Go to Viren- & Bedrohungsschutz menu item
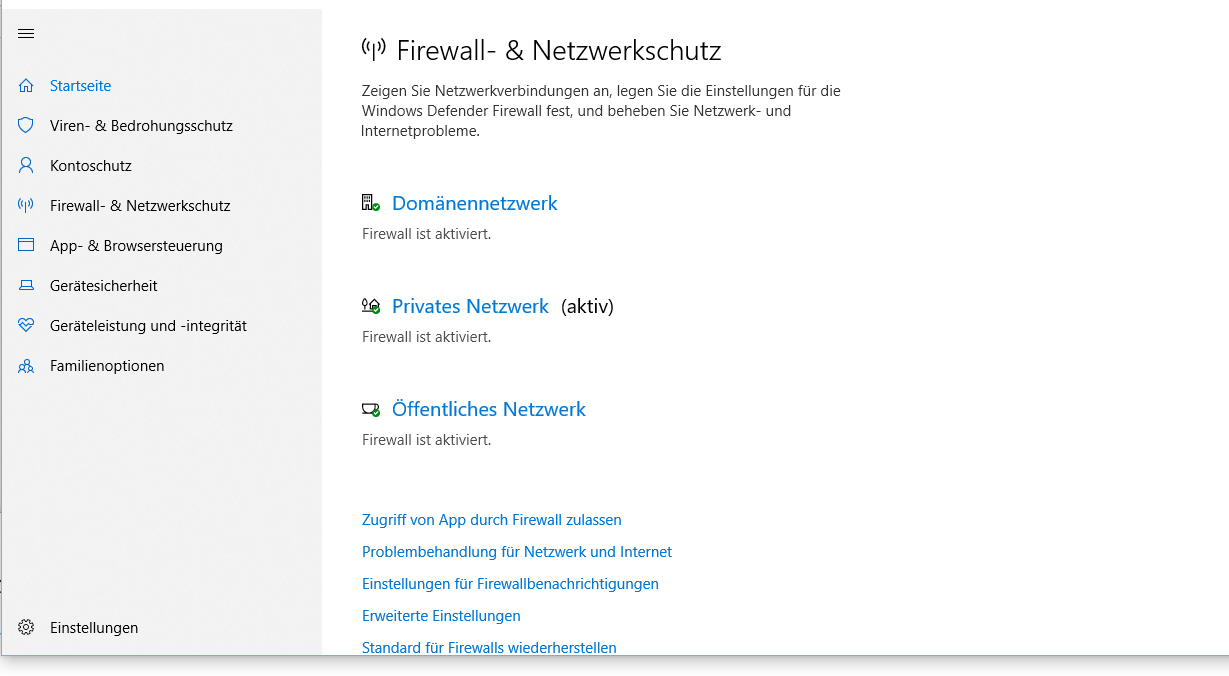This screenshot has height=676, width=1229. (x=141, y=126)
